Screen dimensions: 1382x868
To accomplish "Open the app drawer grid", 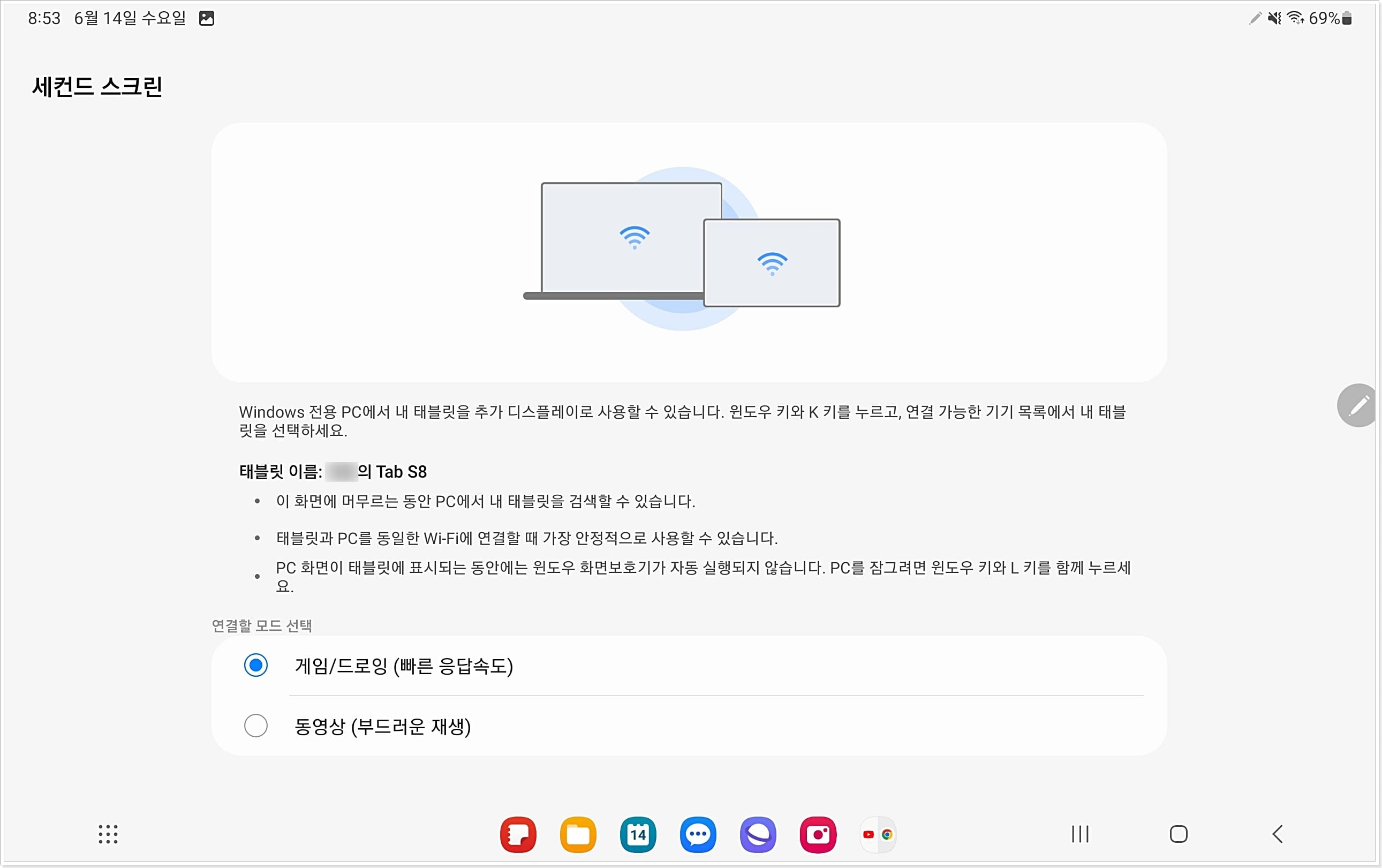I will [x=108, y=834].
